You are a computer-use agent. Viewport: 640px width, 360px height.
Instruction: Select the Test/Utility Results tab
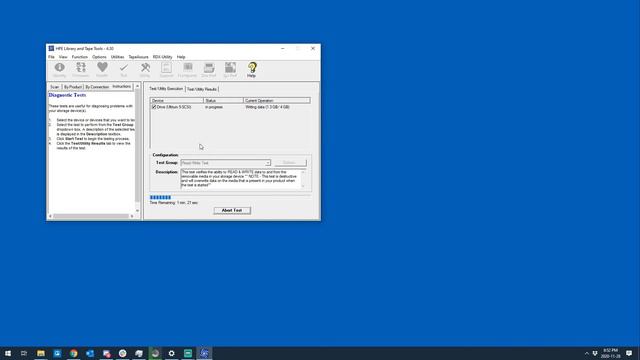202,89
